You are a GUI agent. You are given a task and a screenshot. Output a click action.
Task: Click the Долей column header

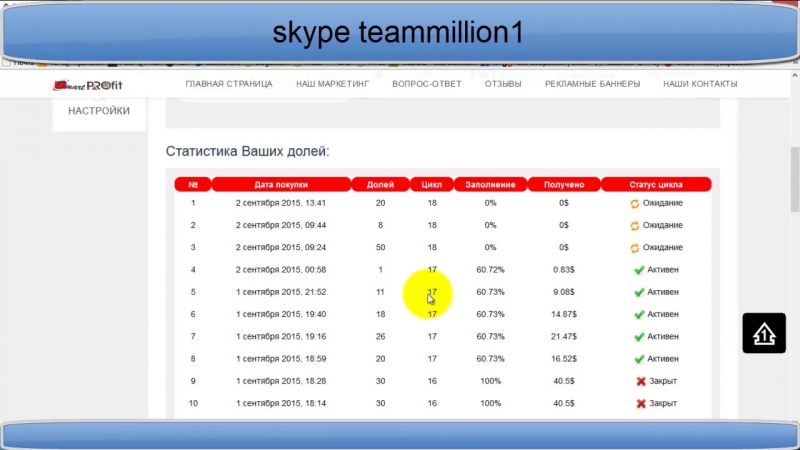pos(380,185)
